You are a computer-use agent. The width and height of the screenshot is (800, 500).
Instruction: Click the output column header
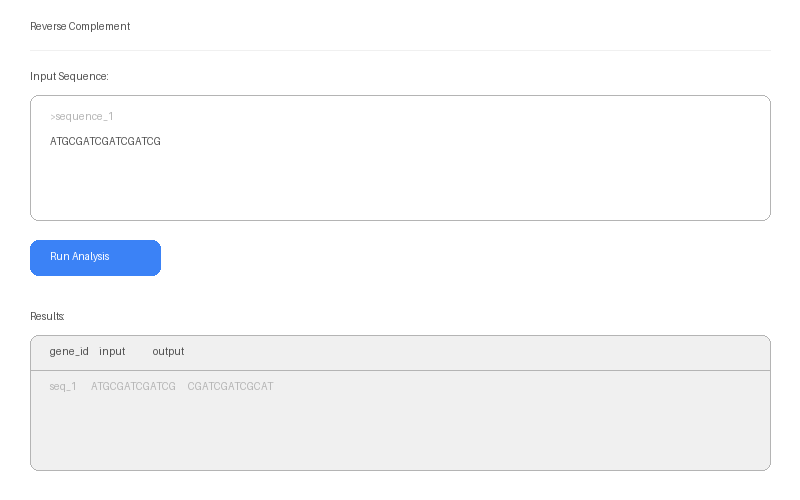(x=168, y=352)
